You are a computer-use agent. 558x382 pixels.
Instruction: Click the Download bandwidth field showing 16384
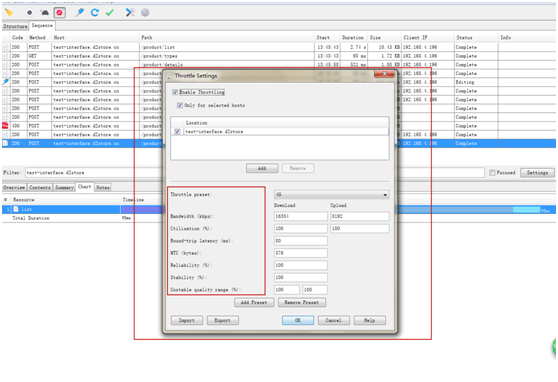point(301,216)
